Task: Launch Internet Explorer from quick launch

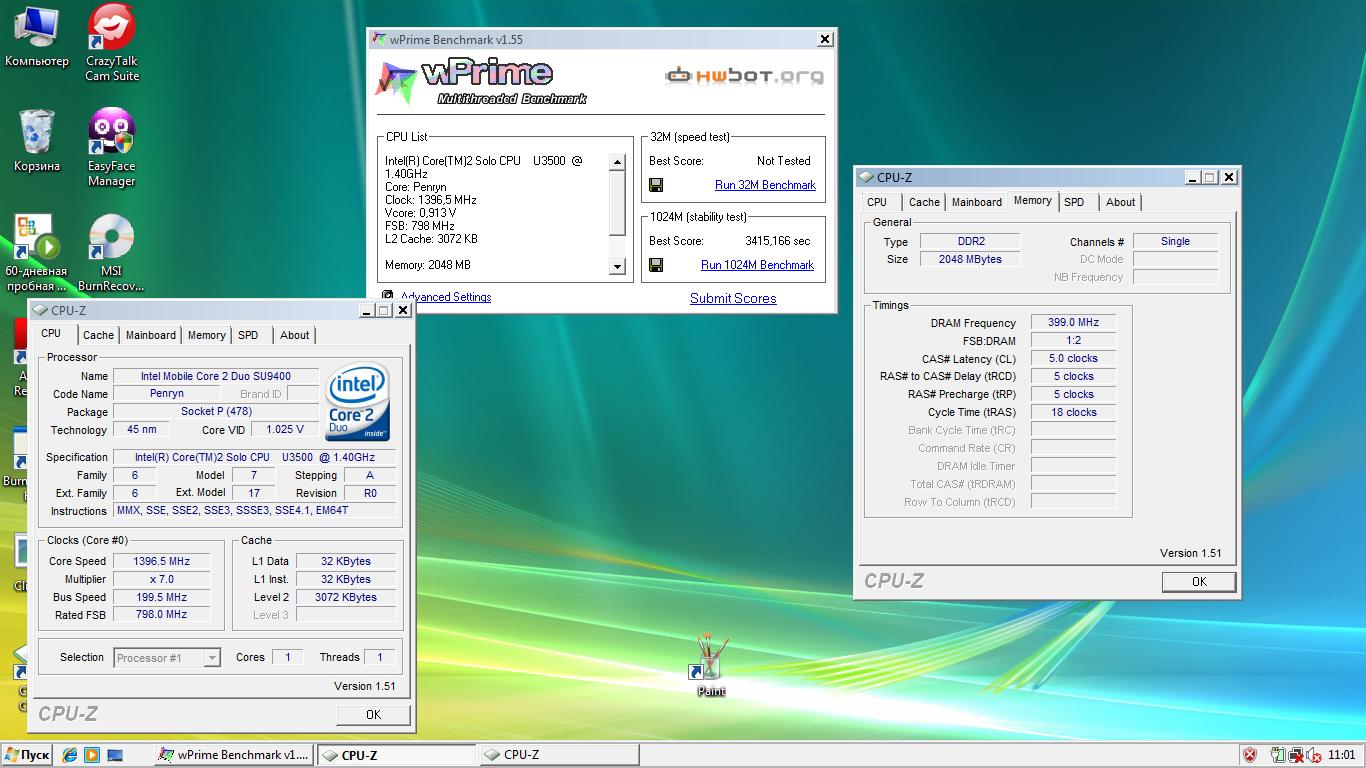Action: tap(70, 755)
